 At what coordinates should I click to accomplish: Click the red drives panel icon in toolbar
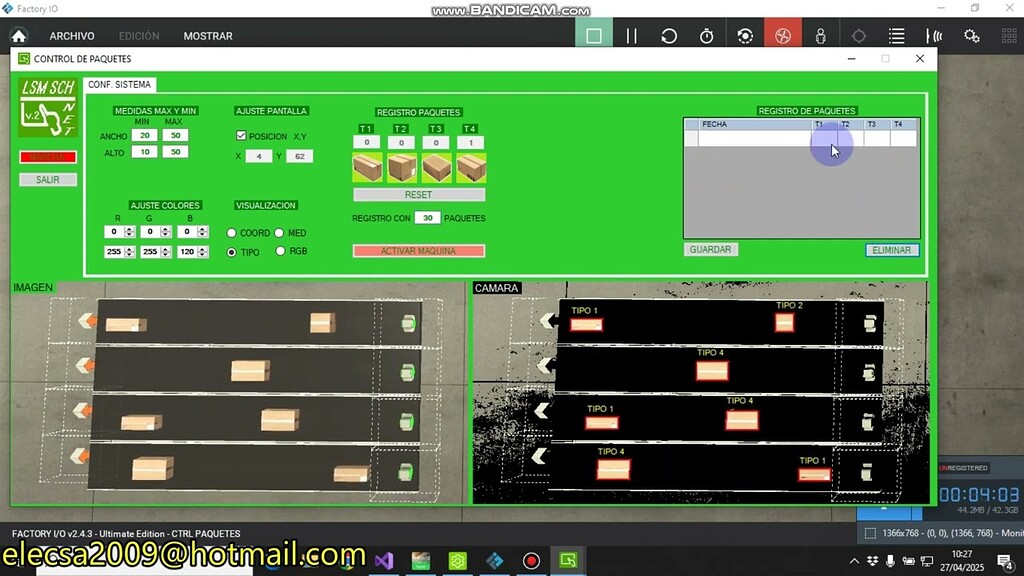pos(783,33)
